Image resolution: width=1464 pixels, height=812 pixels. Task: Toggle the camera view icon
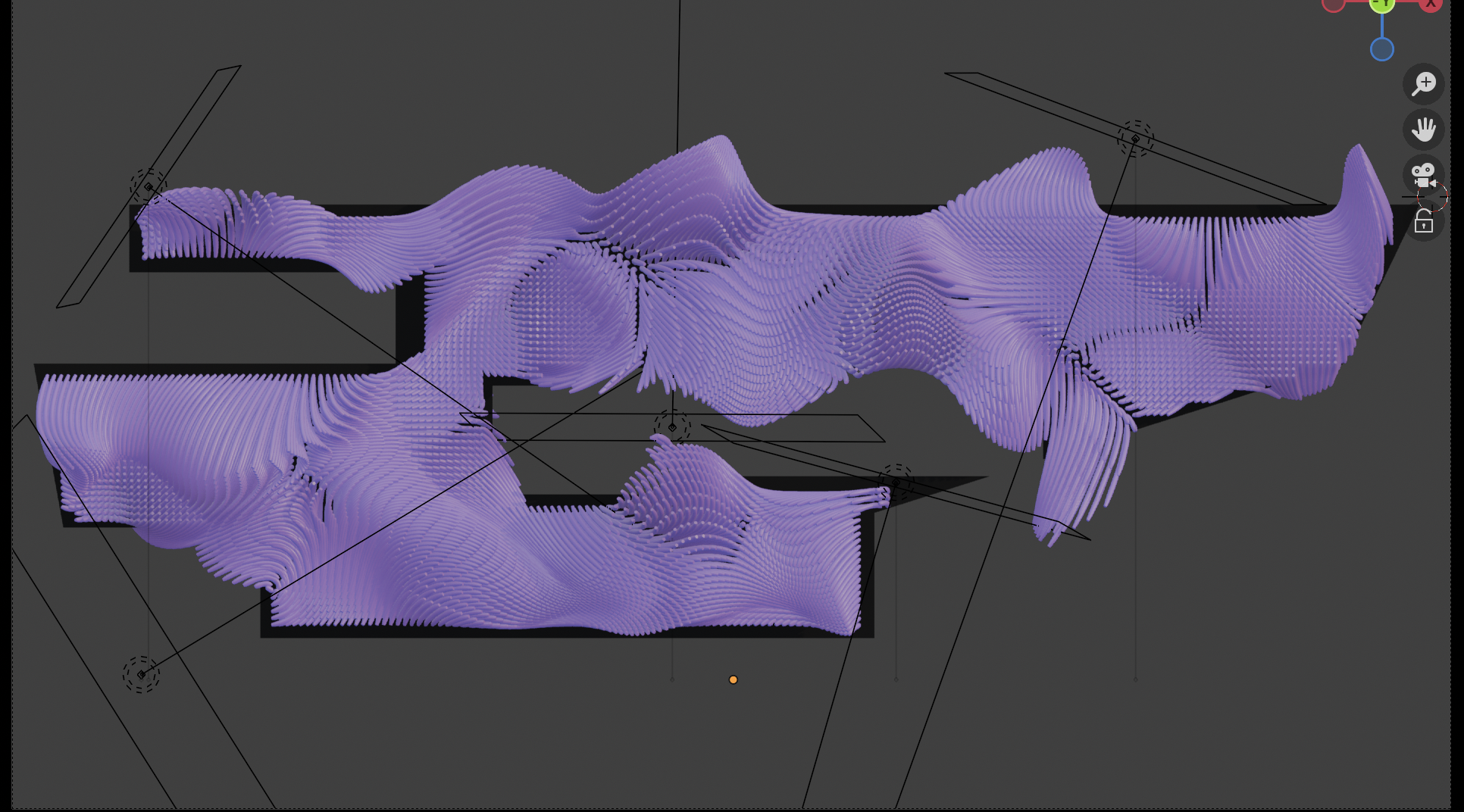1424,175
